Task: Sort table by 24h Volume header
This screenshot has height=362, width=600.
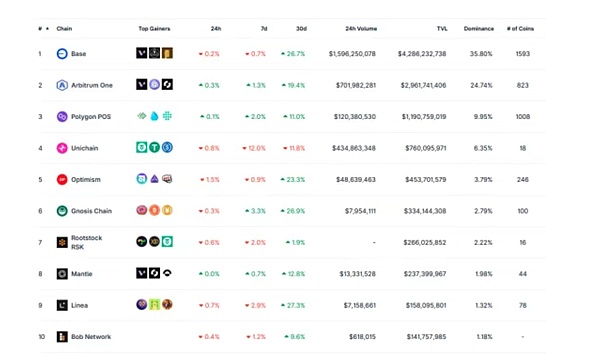Action: 361,29
